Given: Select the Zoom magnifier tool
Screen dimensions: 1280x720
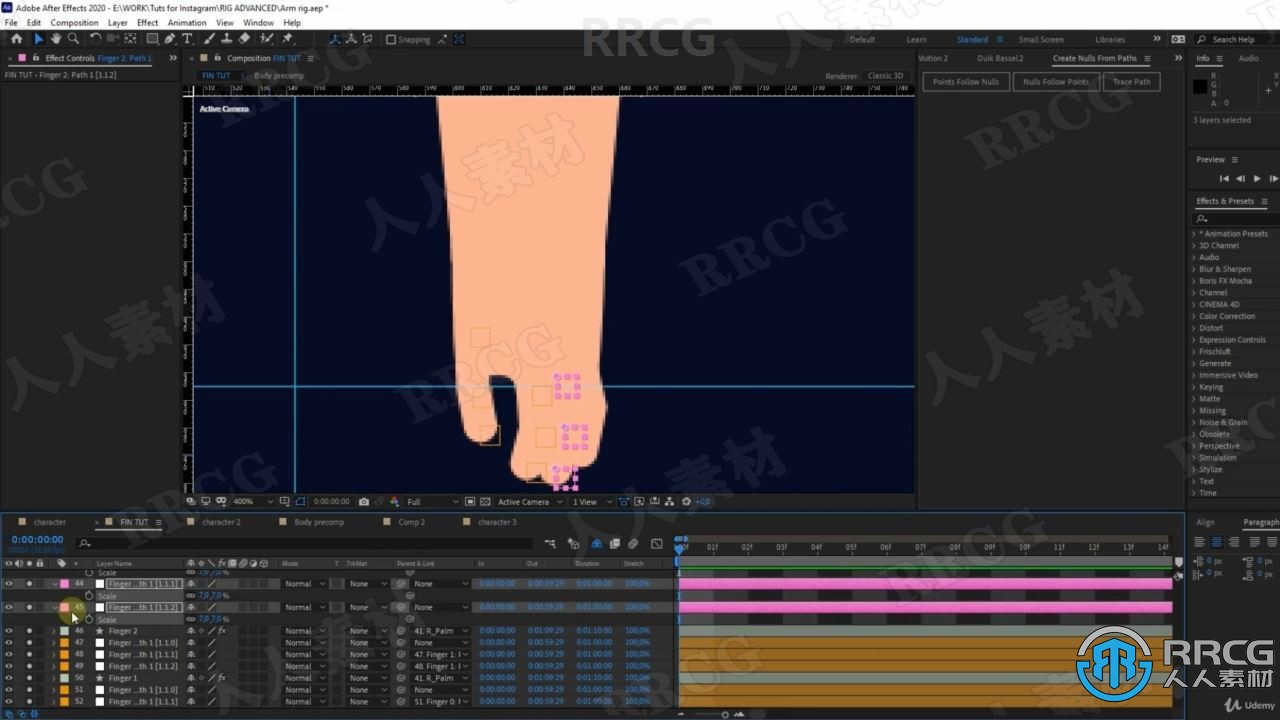Looking at the screenshot, I should coord(73,39).
